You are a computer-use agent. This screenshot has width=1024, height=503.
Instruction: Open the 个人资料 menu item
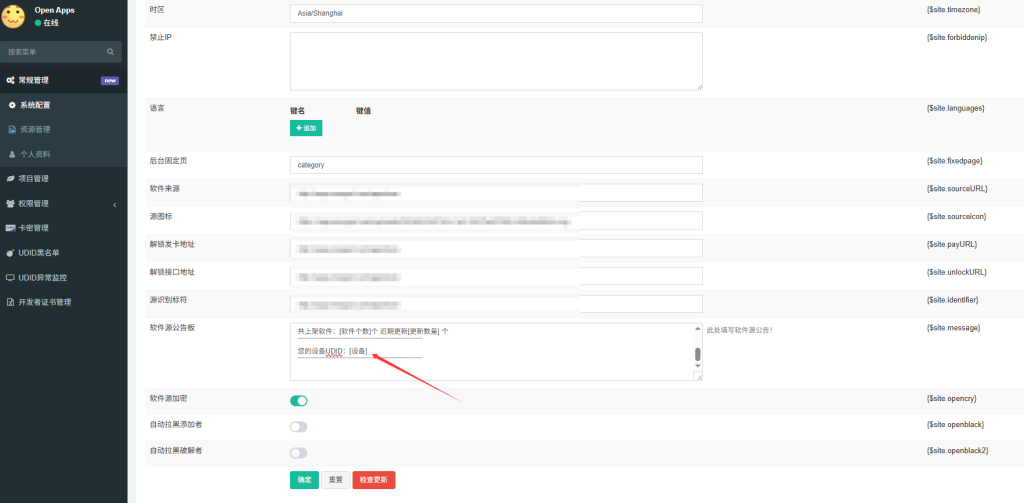click(63, 154)
